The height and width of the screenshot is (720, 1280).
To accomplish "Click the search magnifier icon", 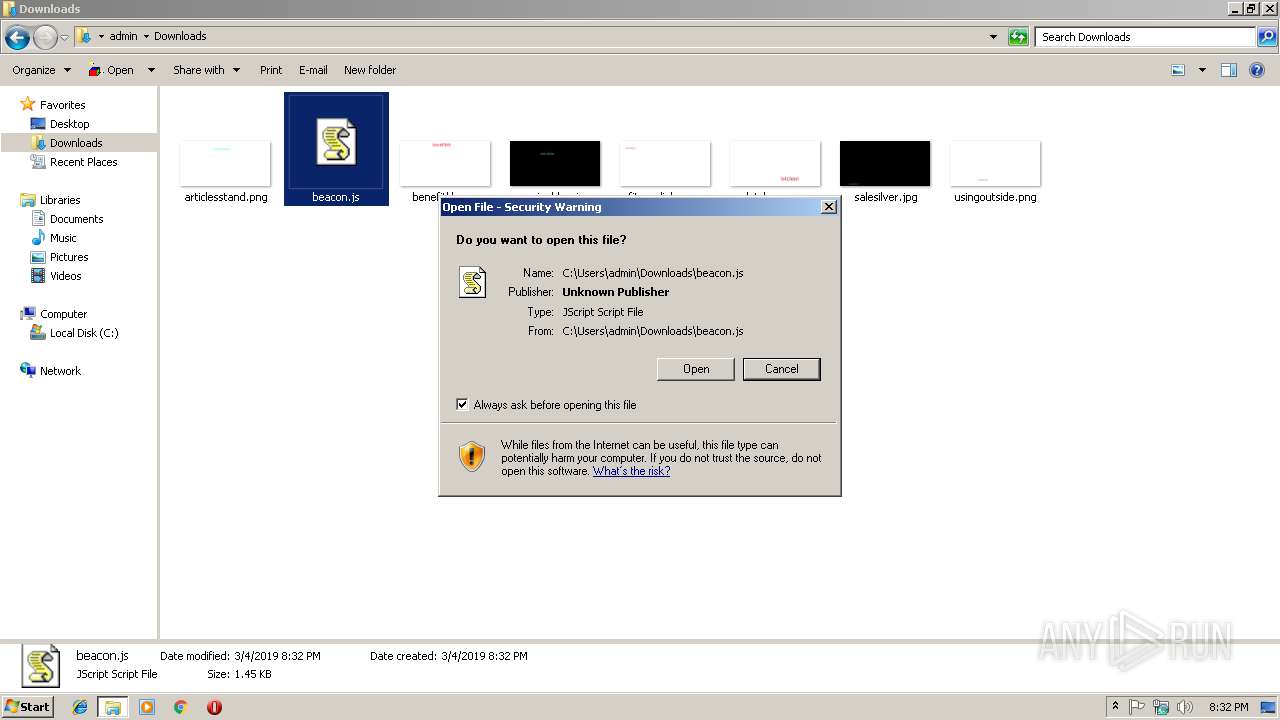I will 1268,37.
